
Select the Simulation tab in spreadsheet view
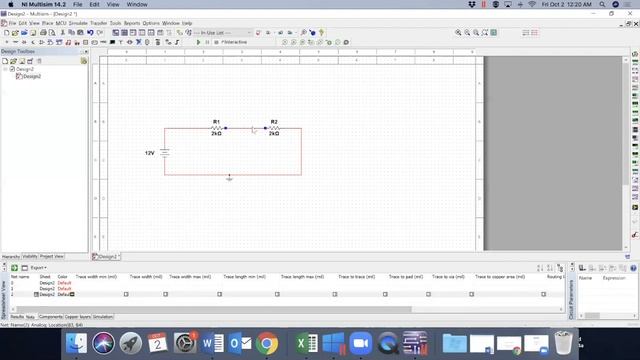click(x=103, y=317)
